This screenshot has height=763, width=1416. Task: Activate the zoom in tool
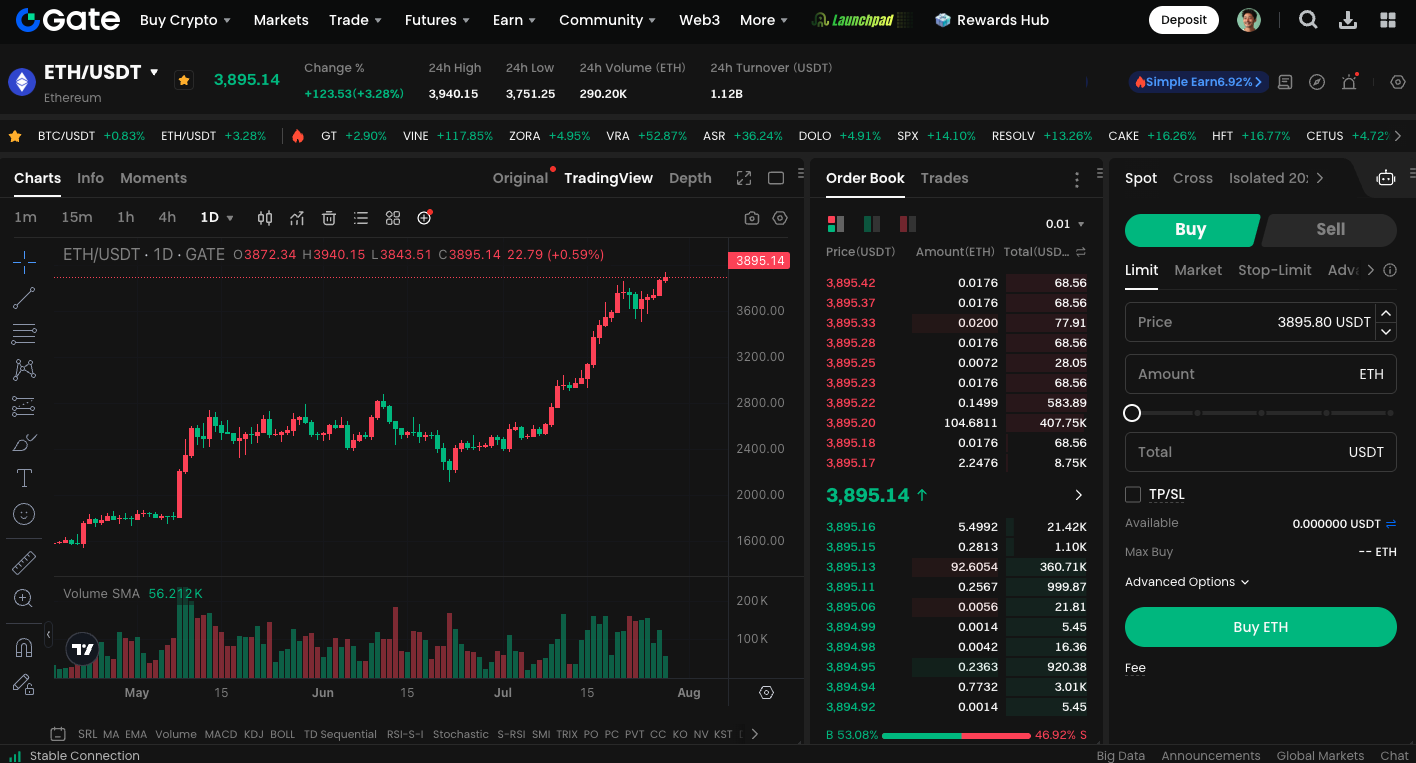coord(24,599)
